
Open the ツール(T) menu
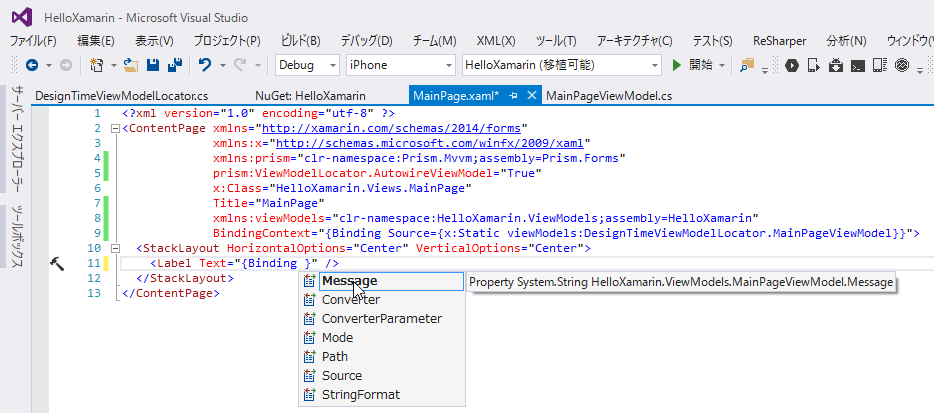coord(556,41)
